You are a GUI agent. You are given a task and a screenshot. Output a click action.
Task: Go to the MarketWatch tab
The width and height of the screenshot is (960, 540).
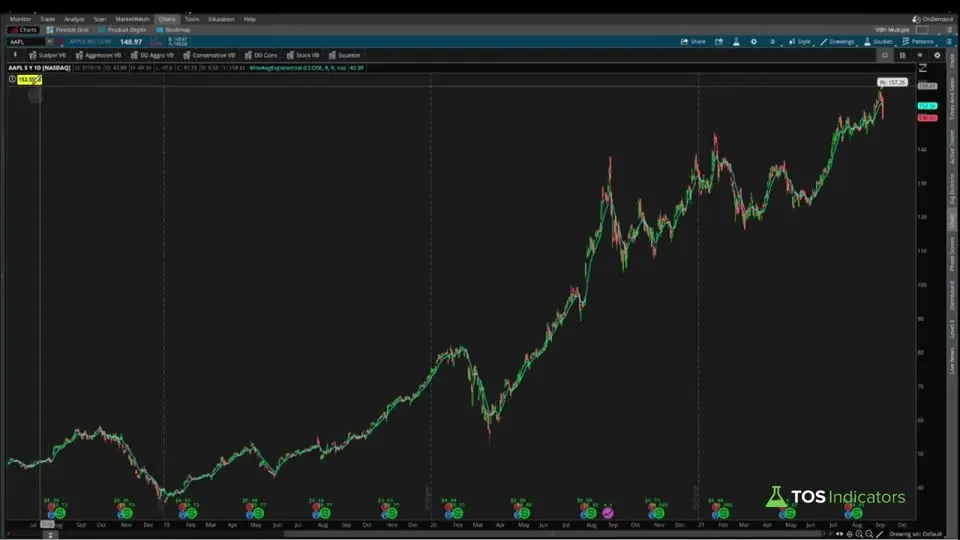point(132,19)
